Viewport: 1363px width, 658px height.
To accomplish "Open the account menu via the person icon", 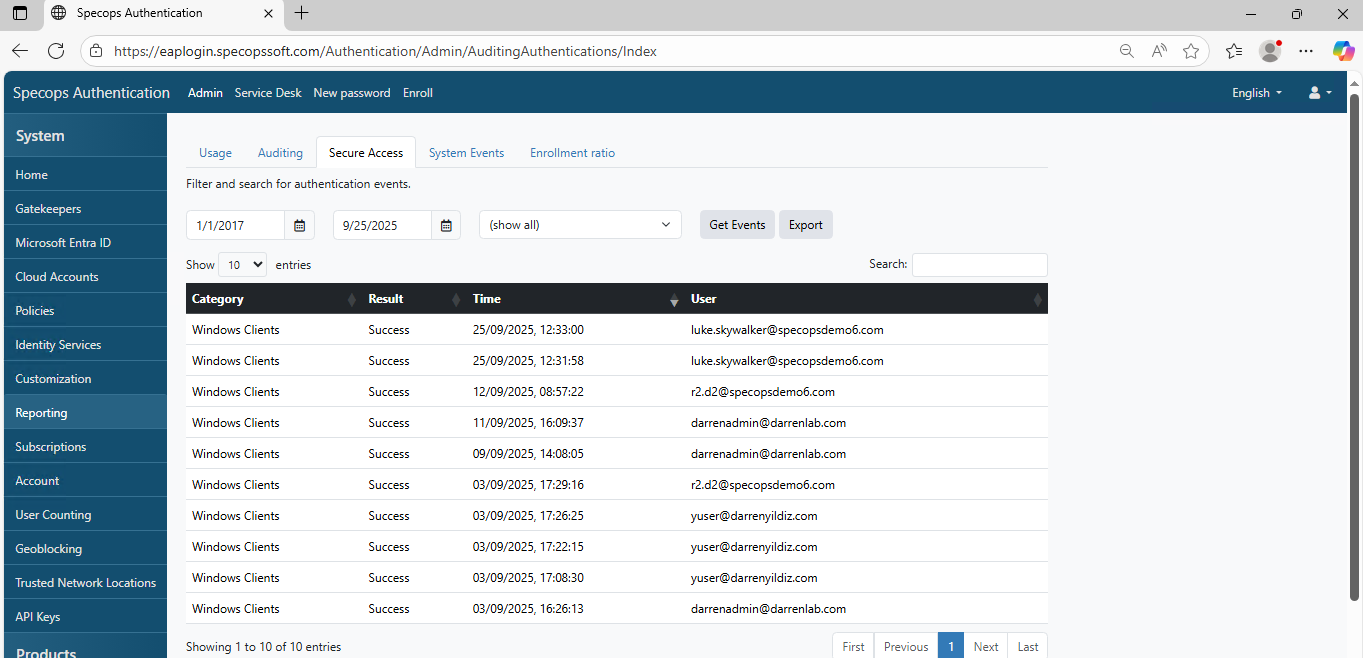I will (1315, 92).
